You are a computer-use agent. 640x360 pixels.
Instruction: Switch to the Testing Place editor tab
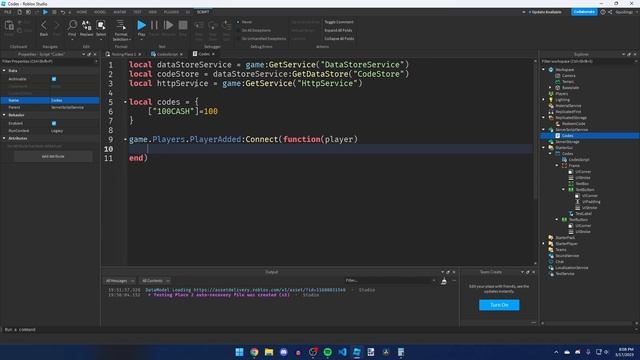[x=123, y=54]
